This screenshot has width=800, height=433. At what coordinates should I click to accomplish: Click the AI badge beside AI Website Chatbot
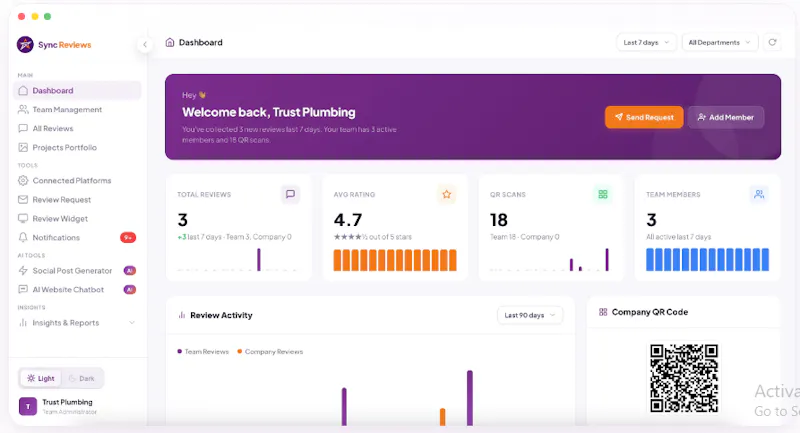(x=130, y=289)
